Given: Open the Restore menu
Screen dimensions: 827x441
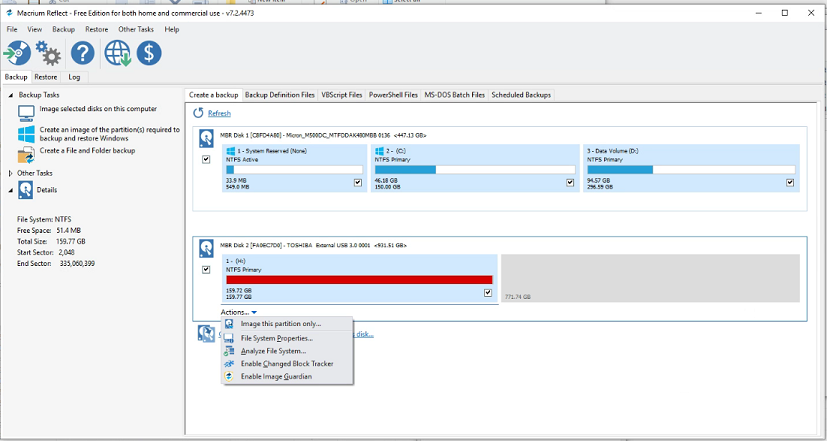Looking at the screenshot, I should click(97, 30).
